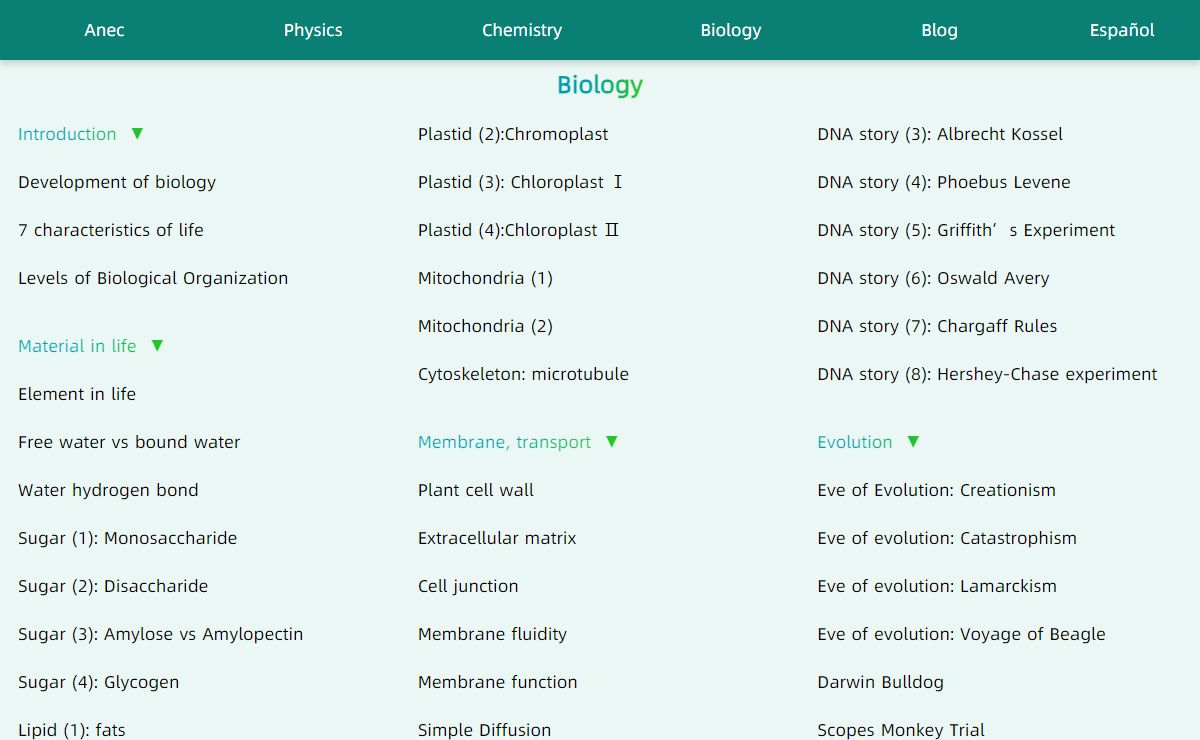Collapse the Introduction section arrow
Viewport: 1200px width, 740px height.
coord(137,133)
